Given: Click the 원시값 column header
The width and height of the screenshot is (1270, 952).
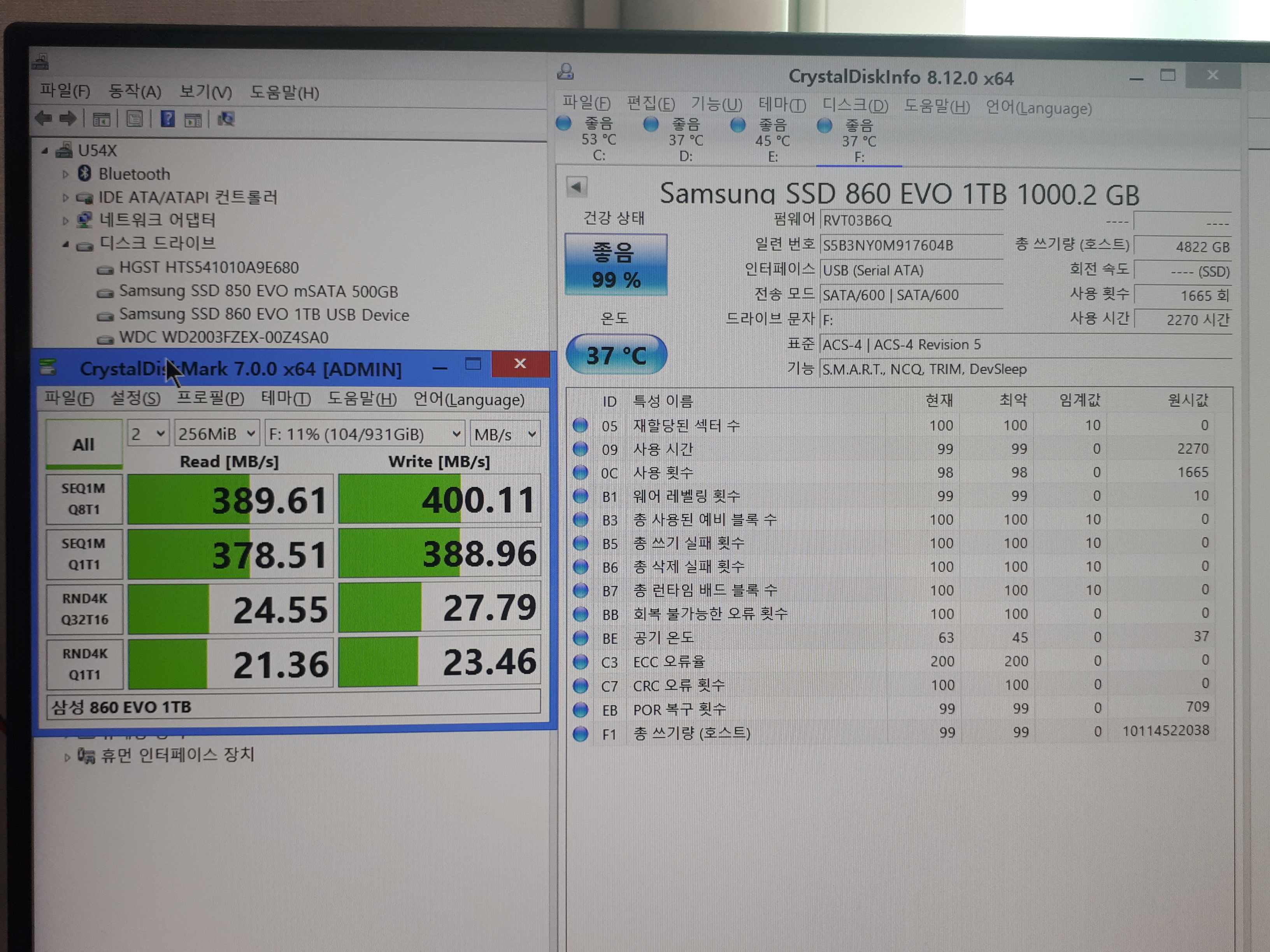Looking at the screenshot, I should tap(1188, 399).
